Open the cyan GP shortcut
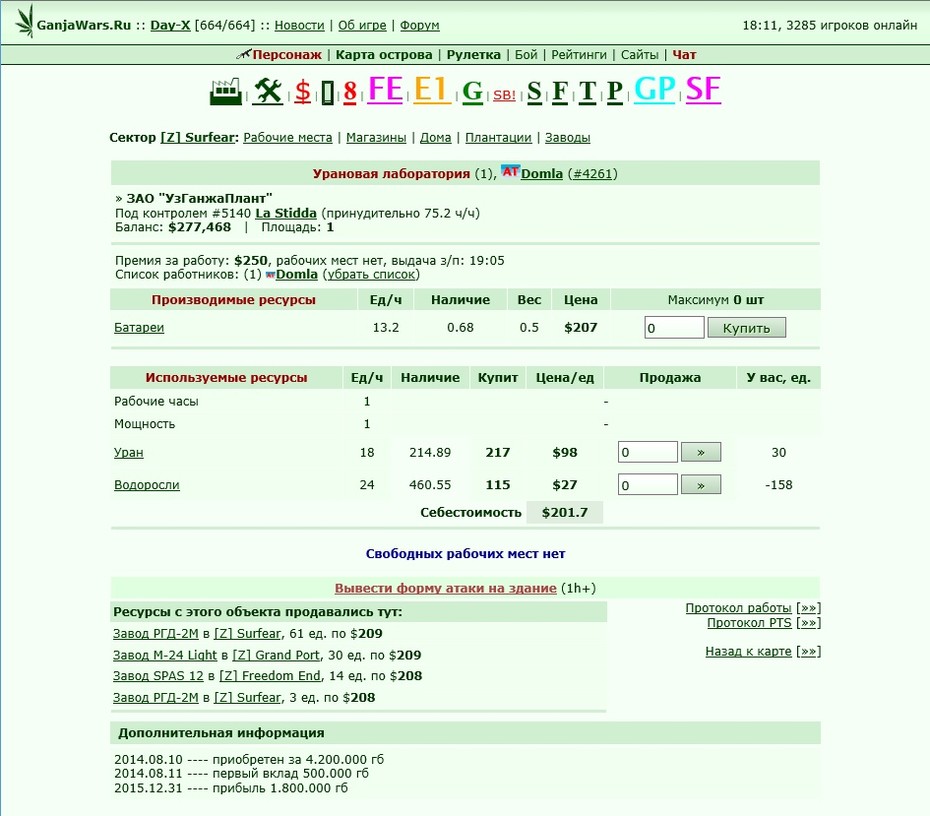 click(x=655, y=90)
